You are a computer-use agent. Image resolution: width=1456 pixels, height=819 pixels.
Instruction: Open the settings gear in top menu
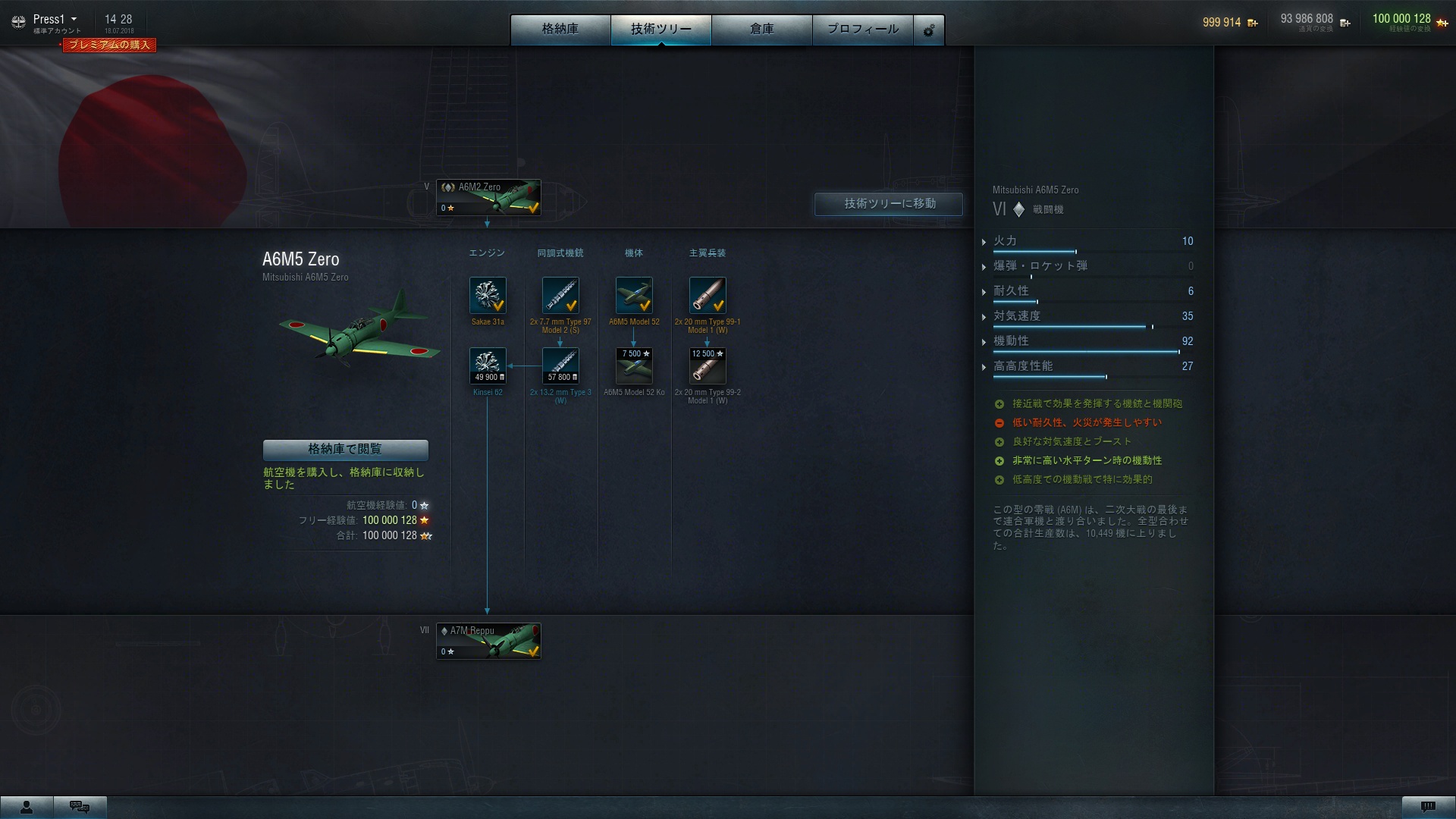tap(929, 30)
